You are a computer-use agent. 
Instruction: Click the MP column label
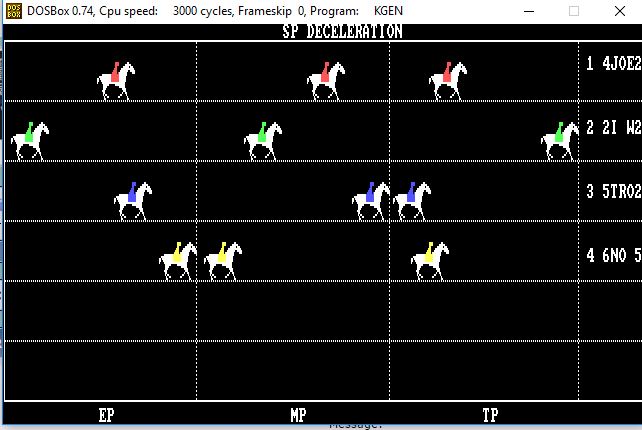[x=298, y=415]
